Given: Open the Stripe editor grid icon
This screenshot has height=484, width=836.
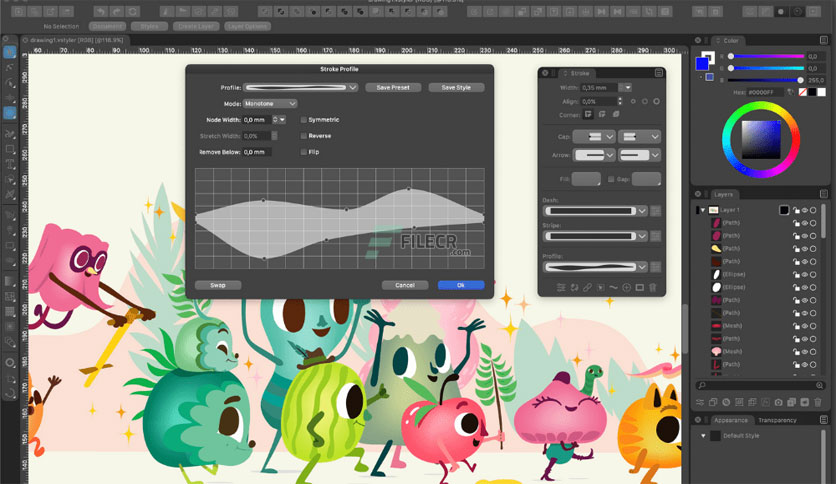Looking at the screenshot, I should [656, 236].
